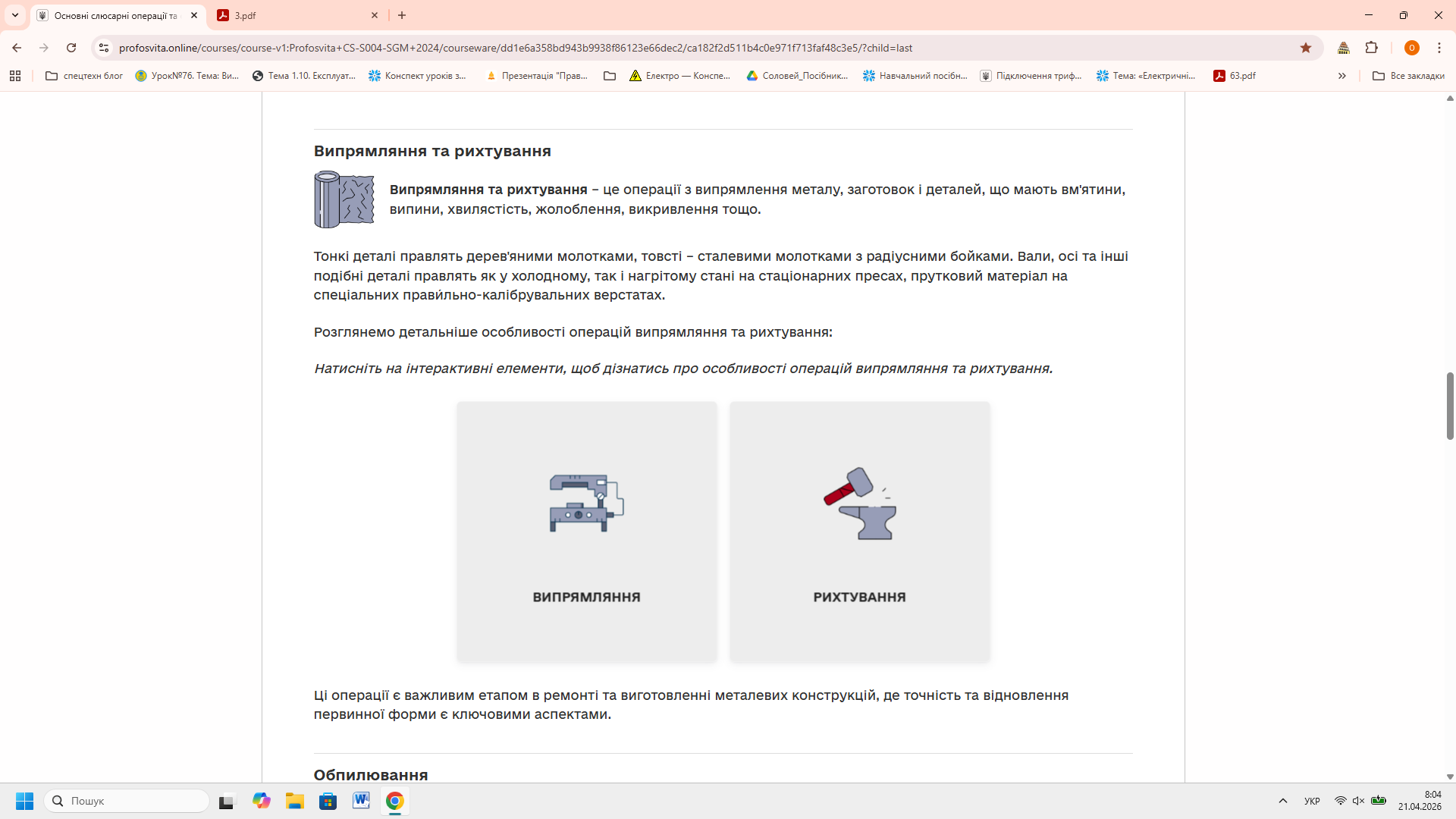This screenshot has height=819, width=1456.
Task: Open Microsoft Store from the taskbar
Action: 328,801
